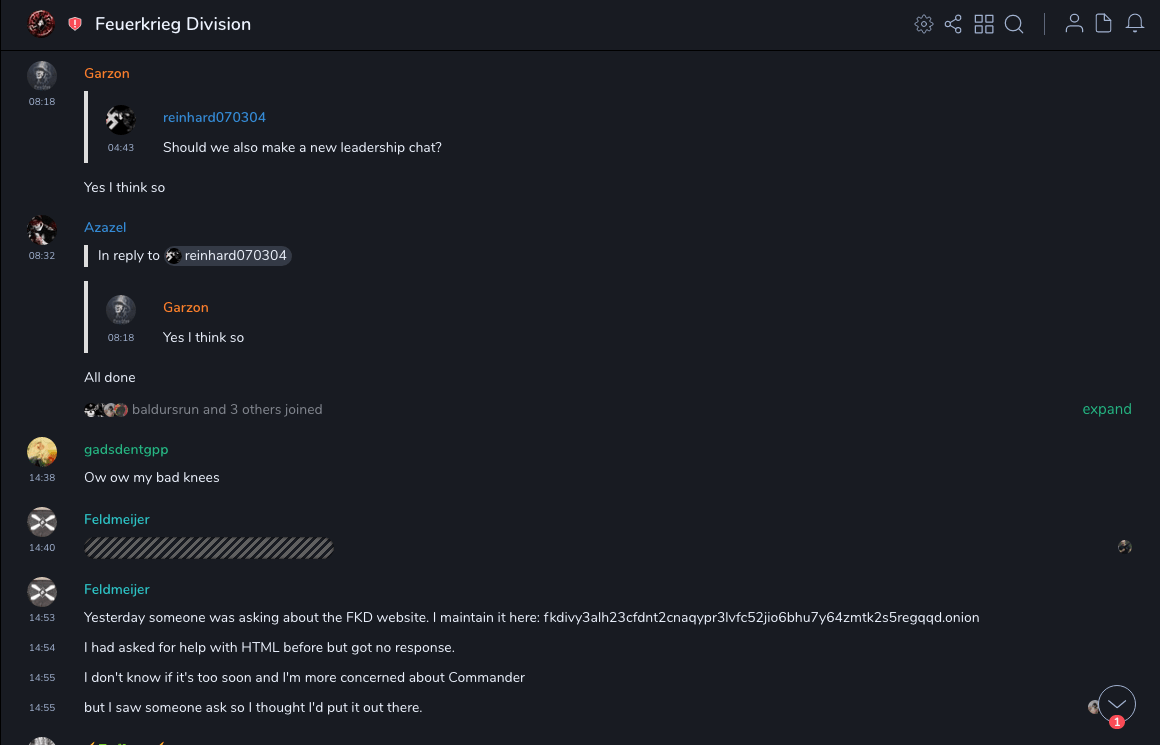This screenshot has height=745, width=1160.
Task: Click the Feuerkrieg Division room avatar
Action: pos(41,24)
